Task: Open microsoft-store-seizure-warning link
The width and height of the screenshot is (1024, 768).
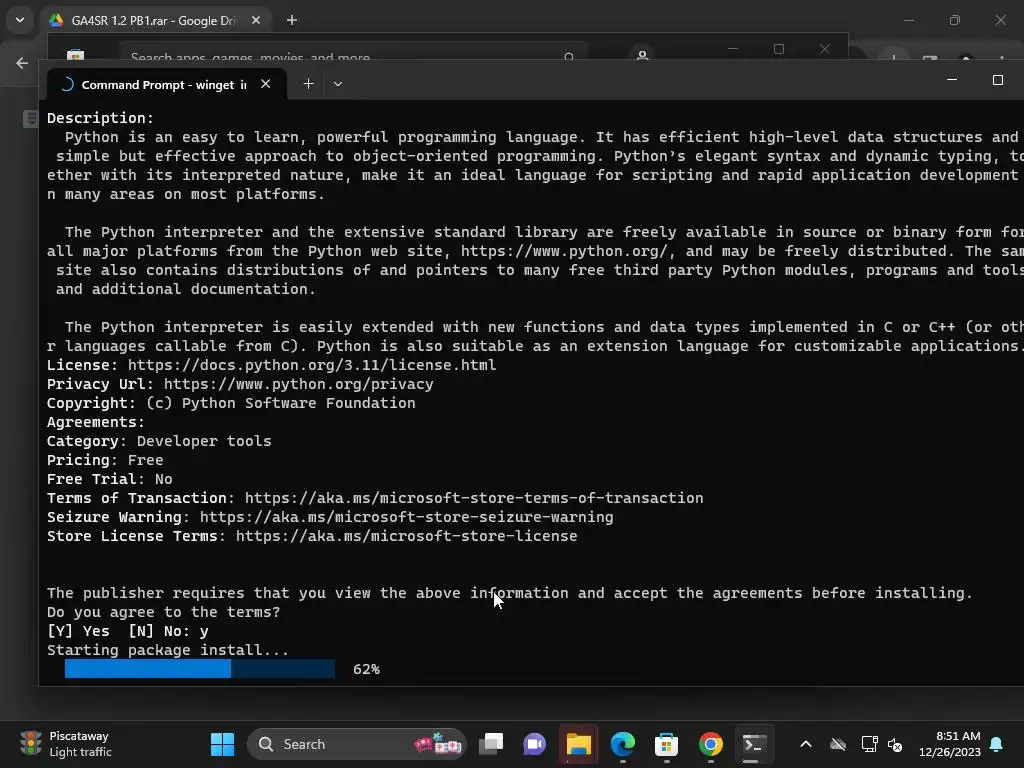Action: pyautogui.click(x=406, y=517)
